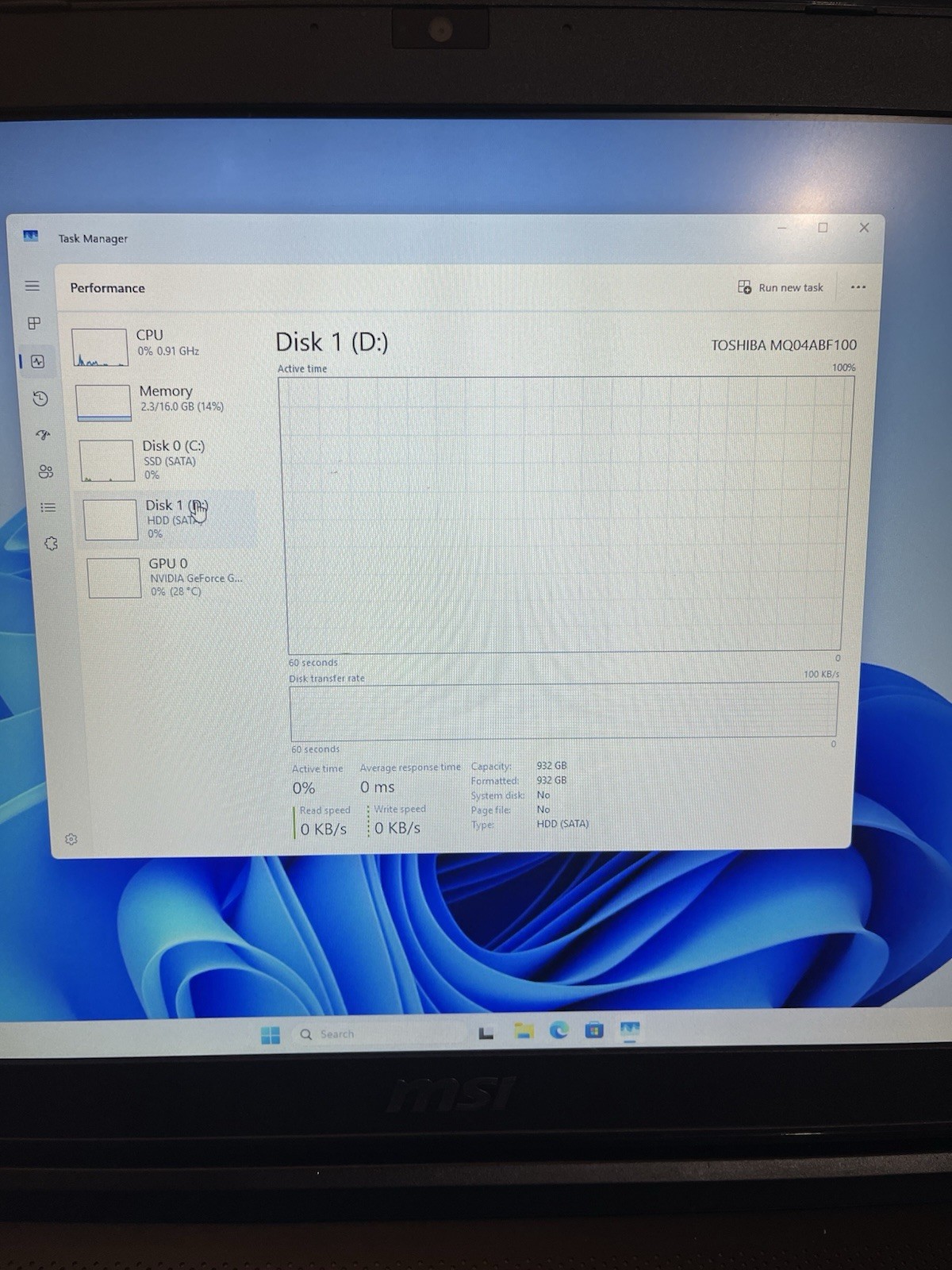Go to the Processes page icon

point(34,323)
